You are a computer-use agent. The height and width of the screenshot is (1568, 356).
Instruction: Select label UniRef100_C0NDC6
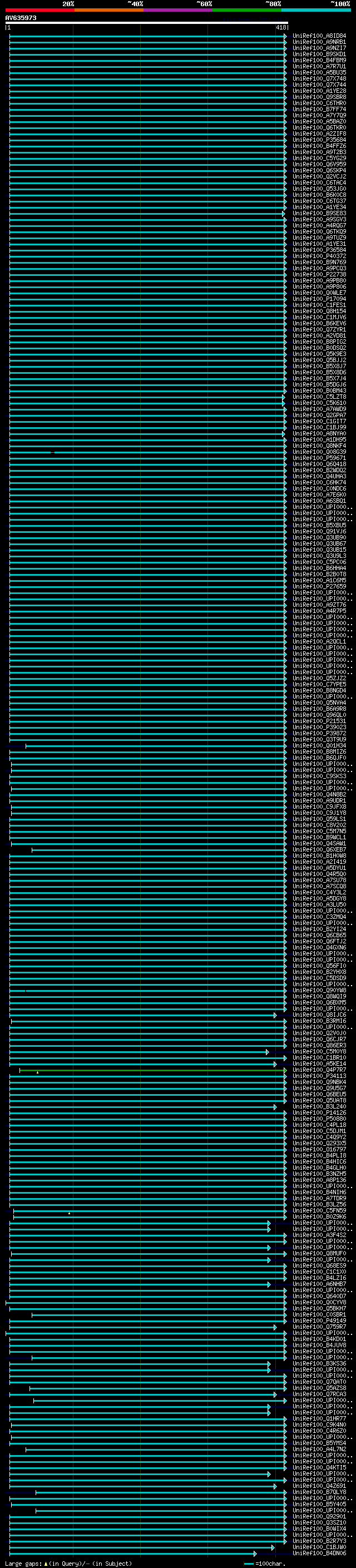(x=319, y=489)
